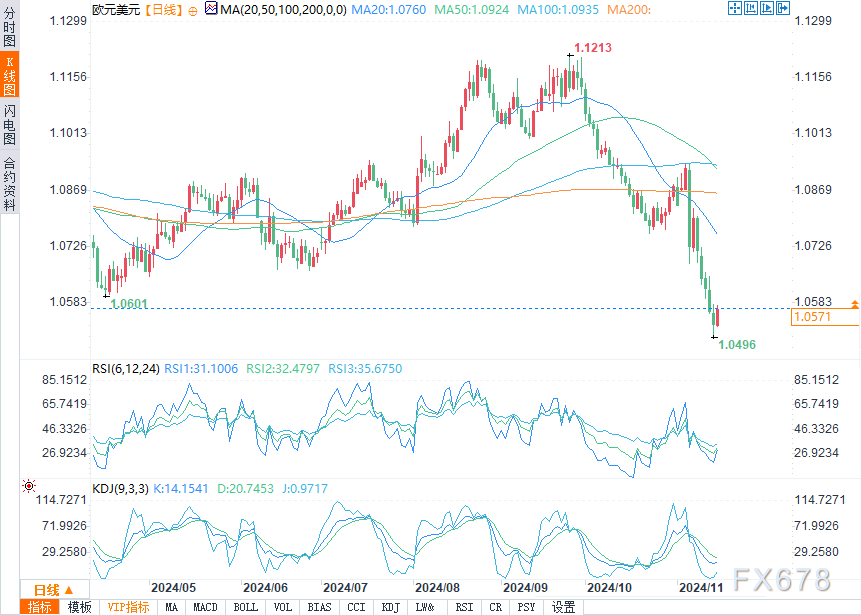The image size is (861, 615).
Task: Click the MA200: label
Action: [x=629, y=10]
